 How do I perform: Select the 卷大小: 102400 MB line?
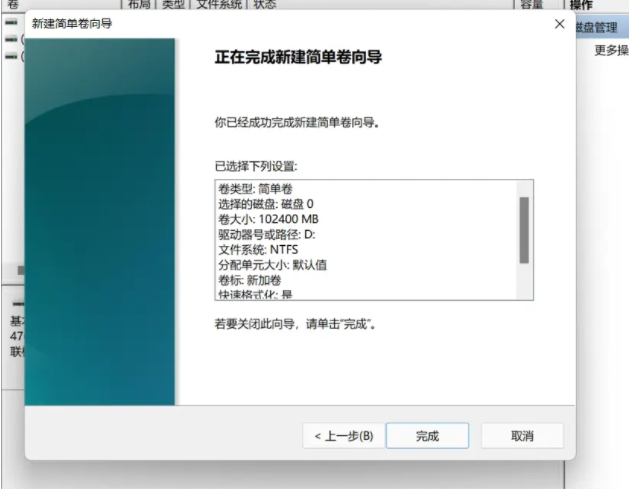[x=268, y=219]
